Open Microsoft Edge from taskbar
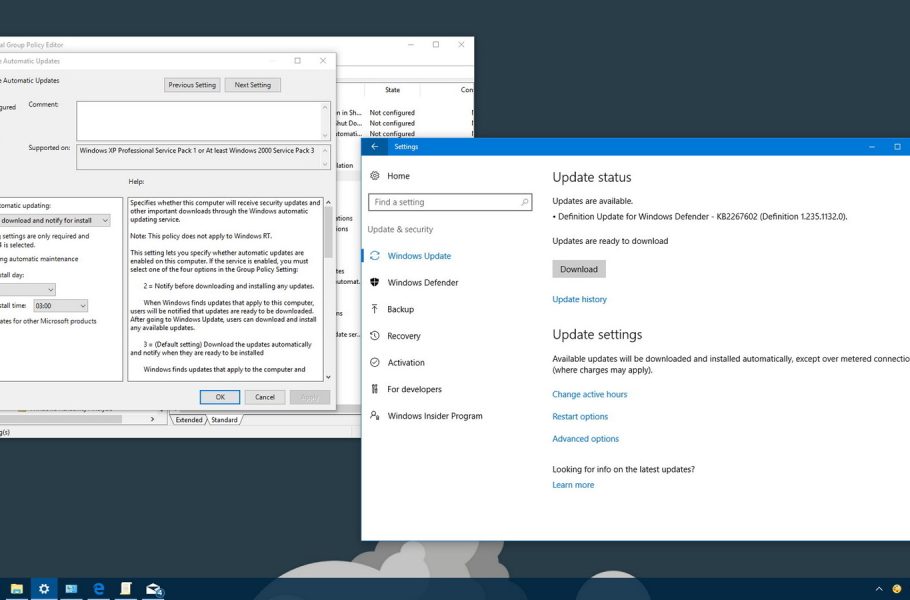 pos(99,589)
